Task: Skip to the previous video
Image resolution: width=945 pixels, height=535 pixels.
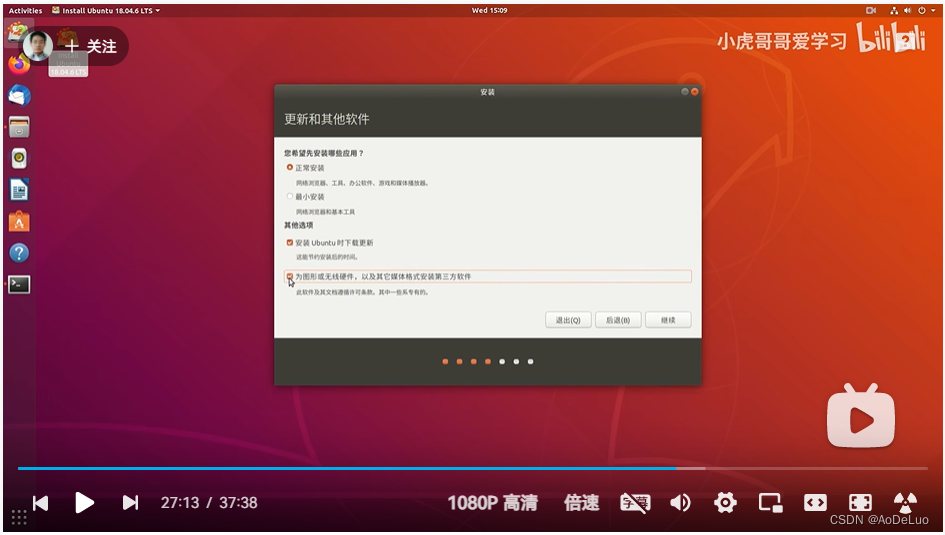Action: [40, 502]
